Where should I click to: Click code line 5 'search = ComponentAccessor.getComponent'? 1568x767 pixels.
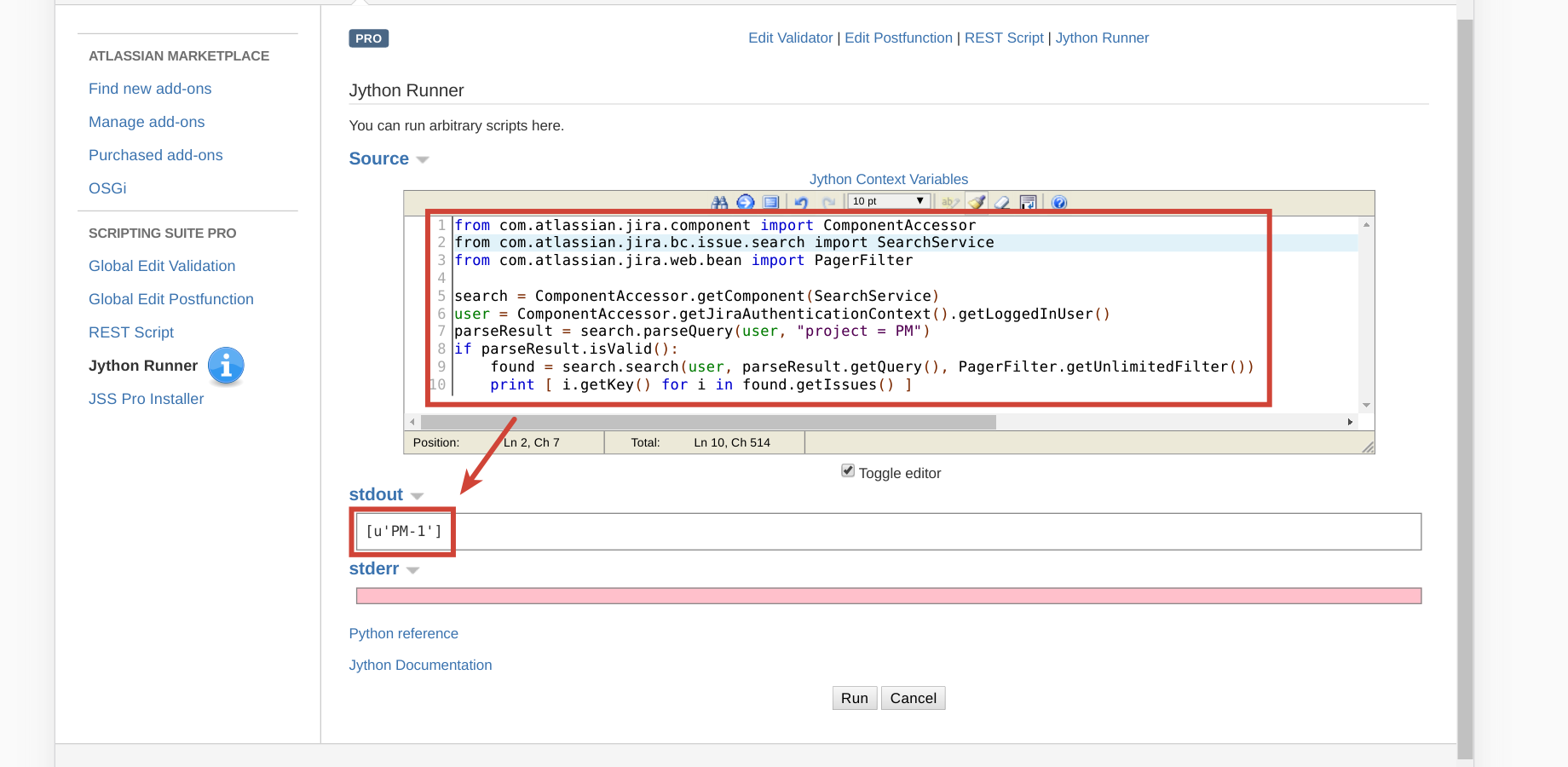point(696,296)
